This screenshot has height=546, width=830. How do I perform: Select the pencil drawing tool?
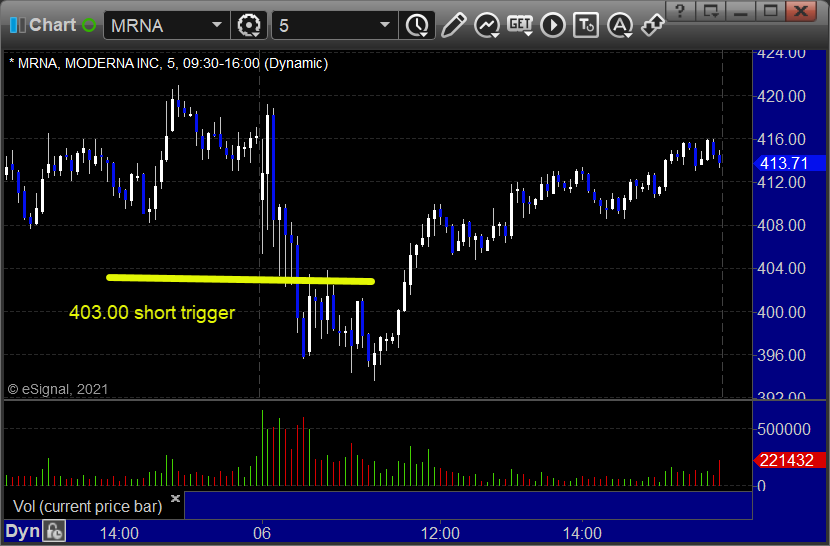pos(453,25)
